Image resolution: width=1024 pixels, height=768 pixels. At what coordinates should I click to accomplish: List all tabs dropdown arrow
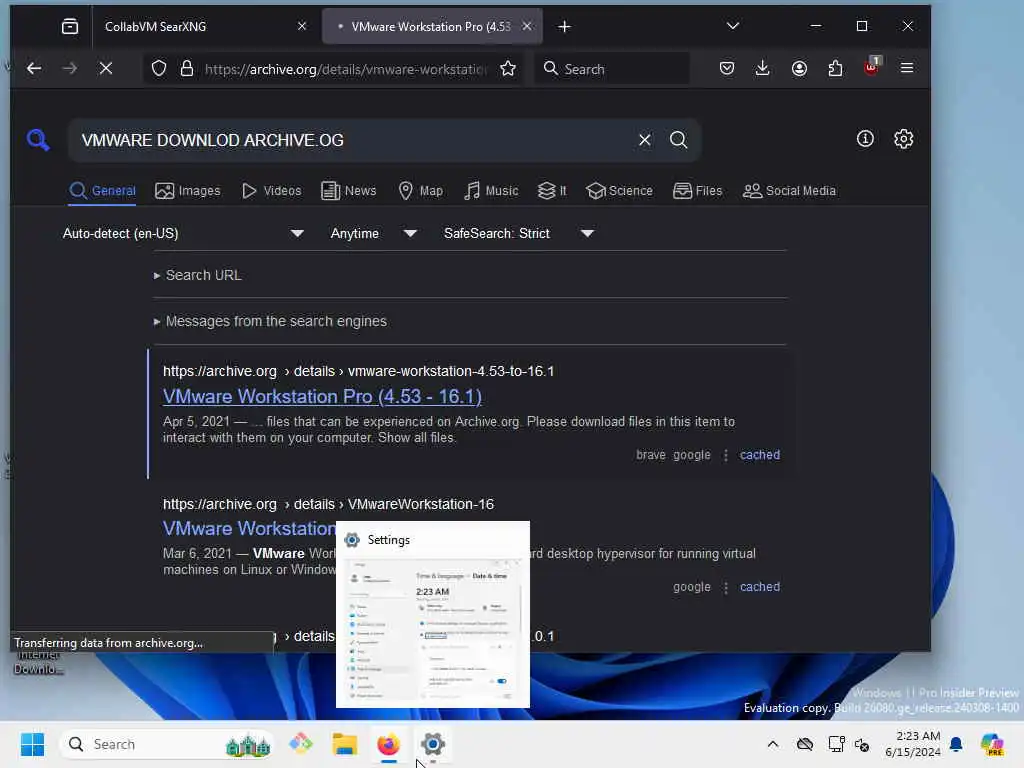(x=733, y=26)
